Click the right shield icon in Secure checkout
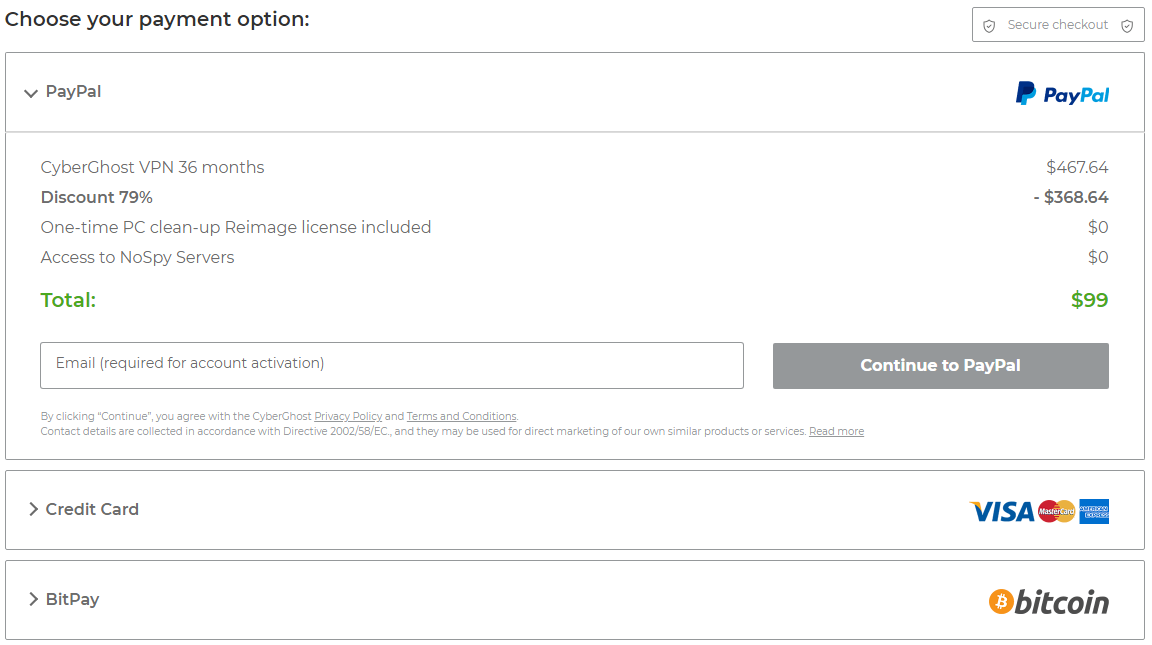 point(1127,26)
